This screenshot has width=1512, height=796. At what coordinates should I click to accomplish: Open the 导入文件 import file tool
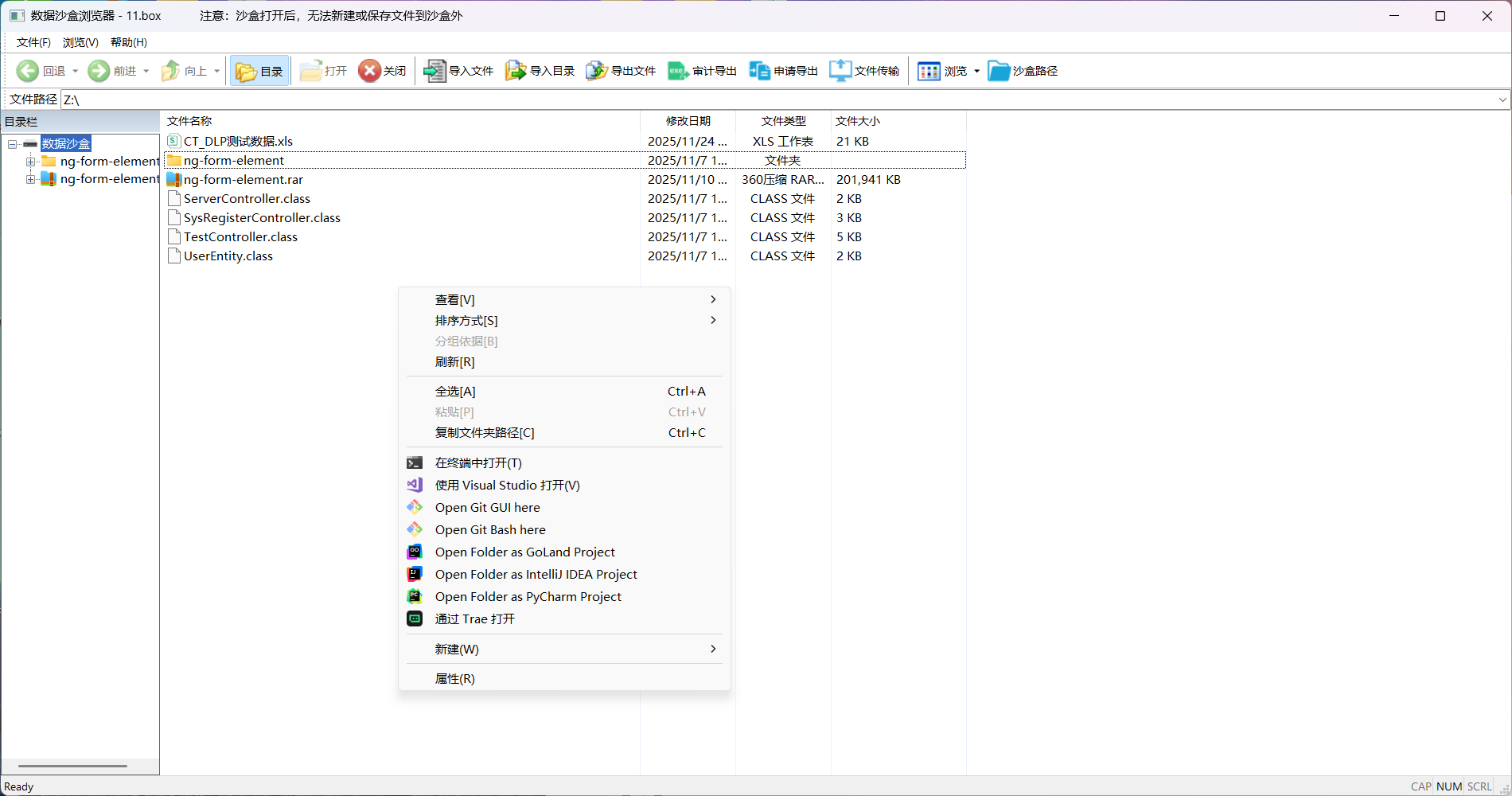[458, 70]
